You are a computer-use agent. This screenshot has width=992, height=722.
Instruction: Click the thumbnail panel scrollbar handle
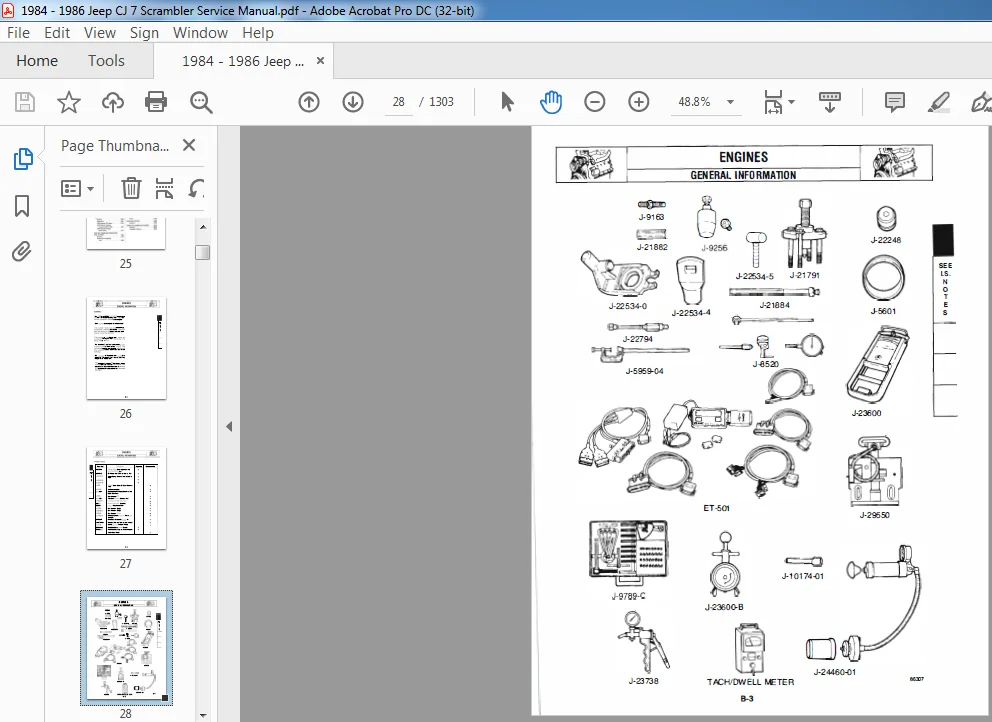[x=202, y=252]
